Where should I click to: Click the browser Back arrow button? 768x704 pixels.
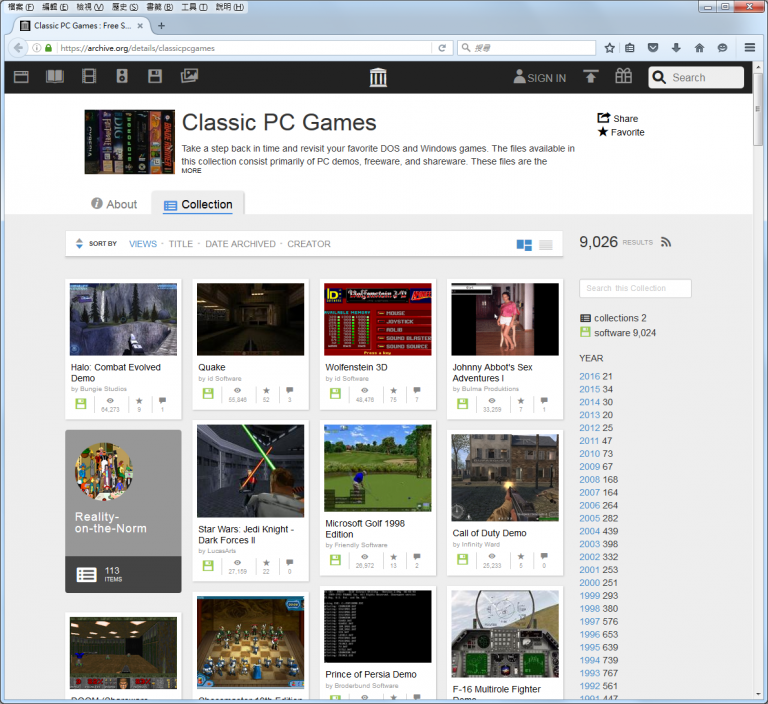click(x=18, y=48)
